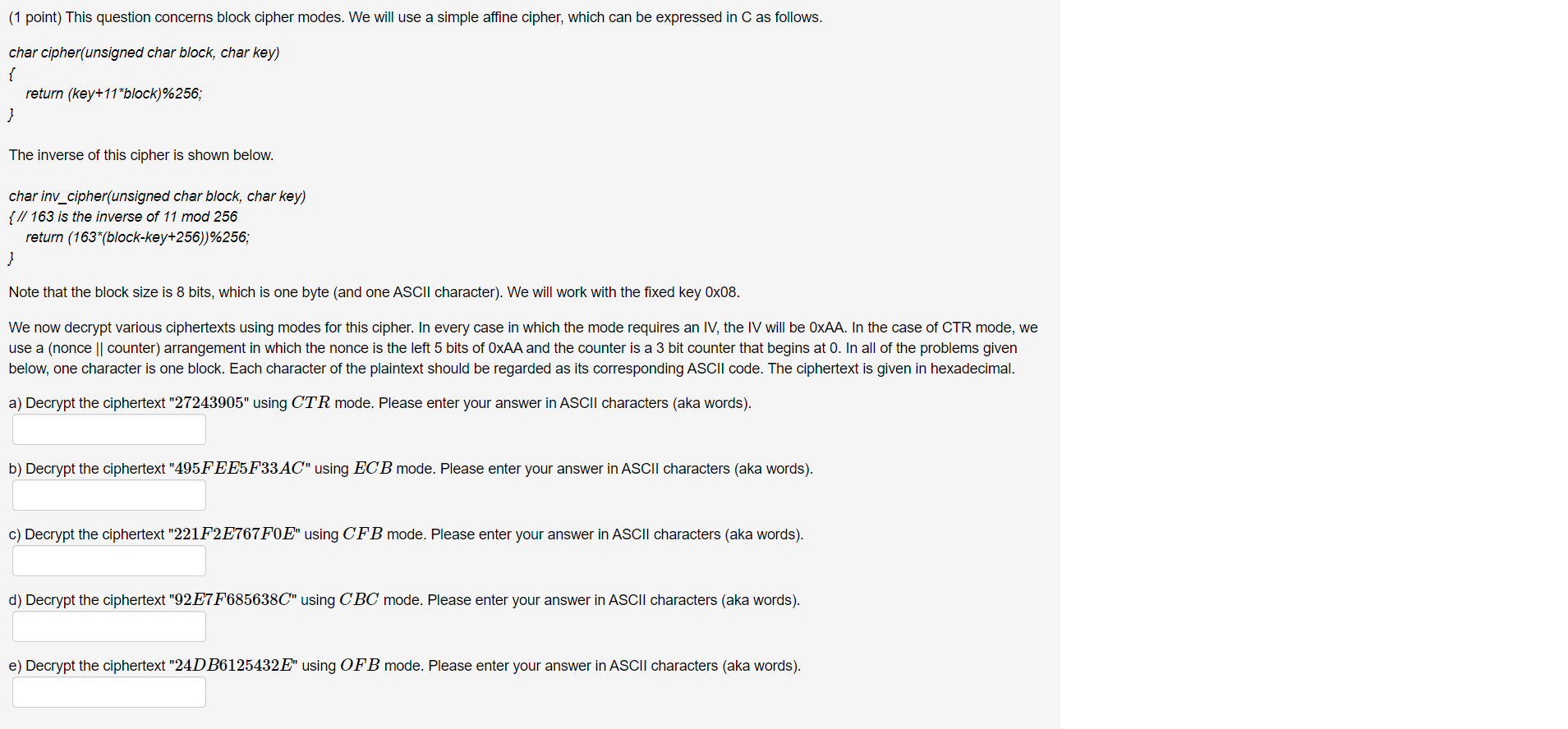Click the answer field for question e)
Image resolution: width=1568 pixels, height=729 pixels.
(108, 691)
